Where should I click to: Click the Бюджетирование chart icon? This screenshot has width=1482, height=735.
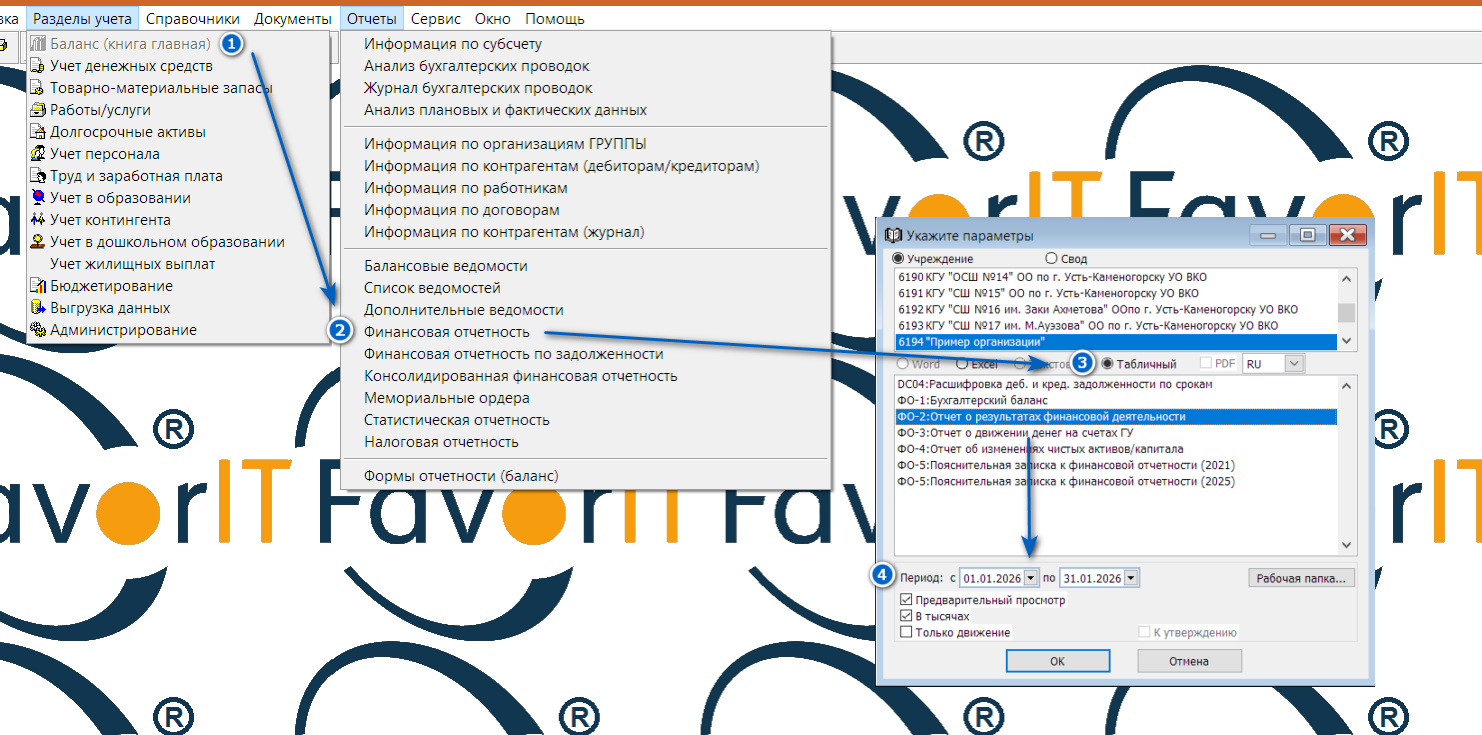(38, 286)
